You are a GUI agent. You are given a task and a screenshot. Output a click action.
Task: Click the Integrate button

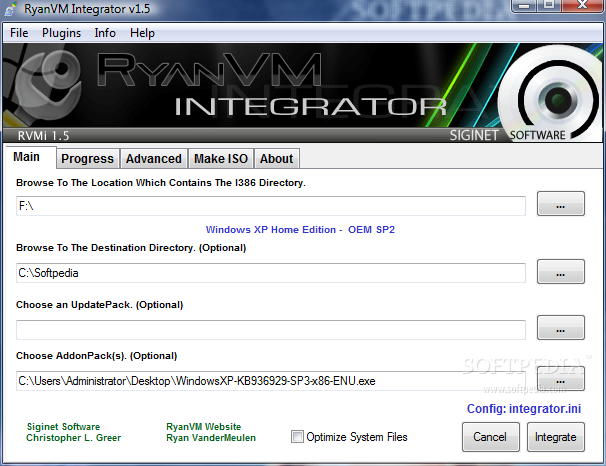556,437
